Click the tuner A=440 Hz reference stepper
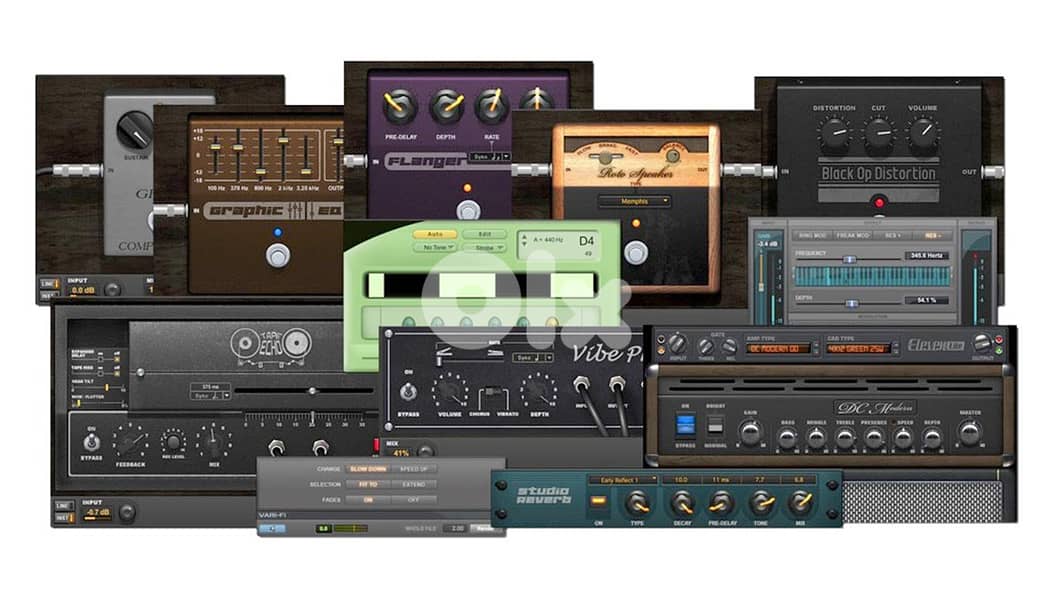This screenshot has width=1053, height=600. [x=525, y=240]
